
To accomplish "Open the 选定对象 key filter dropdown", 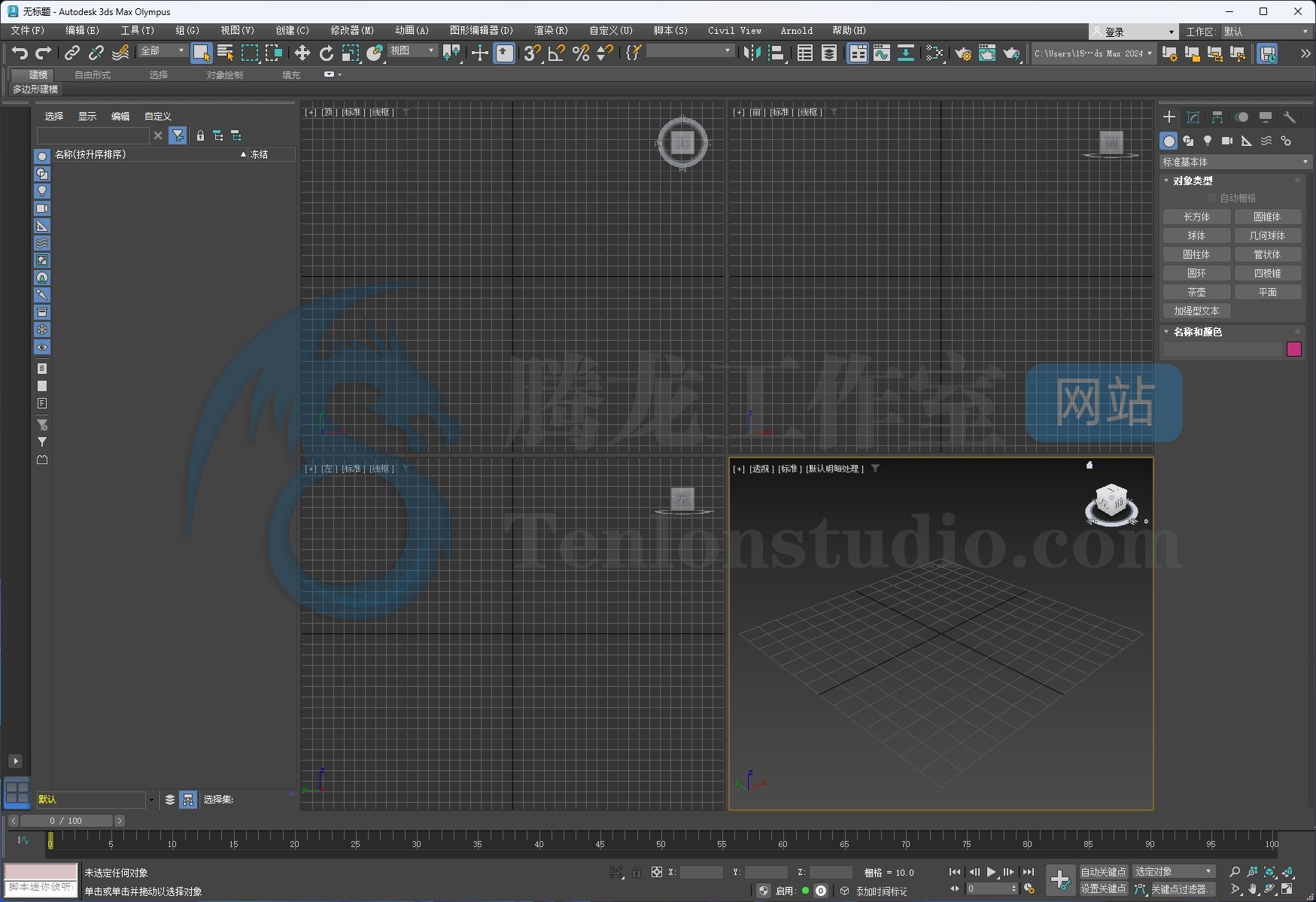I will (x=1174, y=872).
